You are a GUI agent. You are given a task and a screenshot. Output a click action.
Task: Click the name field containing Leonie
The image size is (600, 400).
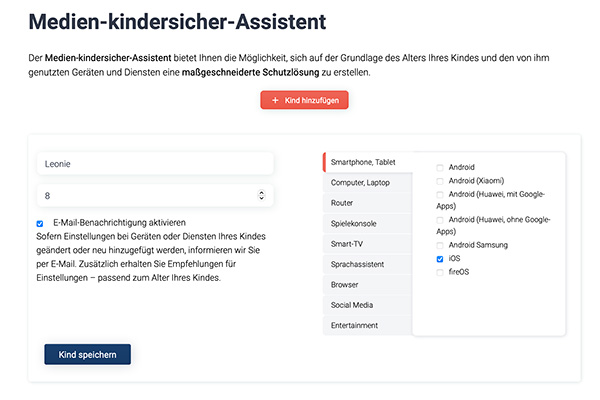(x=155, y=163)
